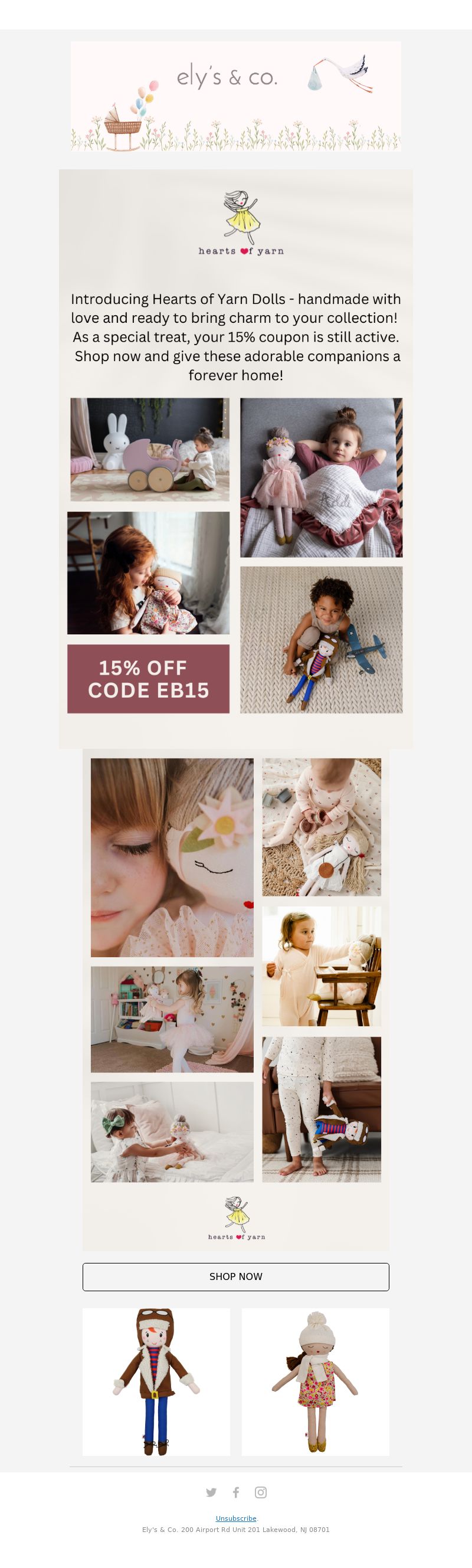Open the beanie hat floral dress doll product
472x1568 pixels.
point(316,1382)
